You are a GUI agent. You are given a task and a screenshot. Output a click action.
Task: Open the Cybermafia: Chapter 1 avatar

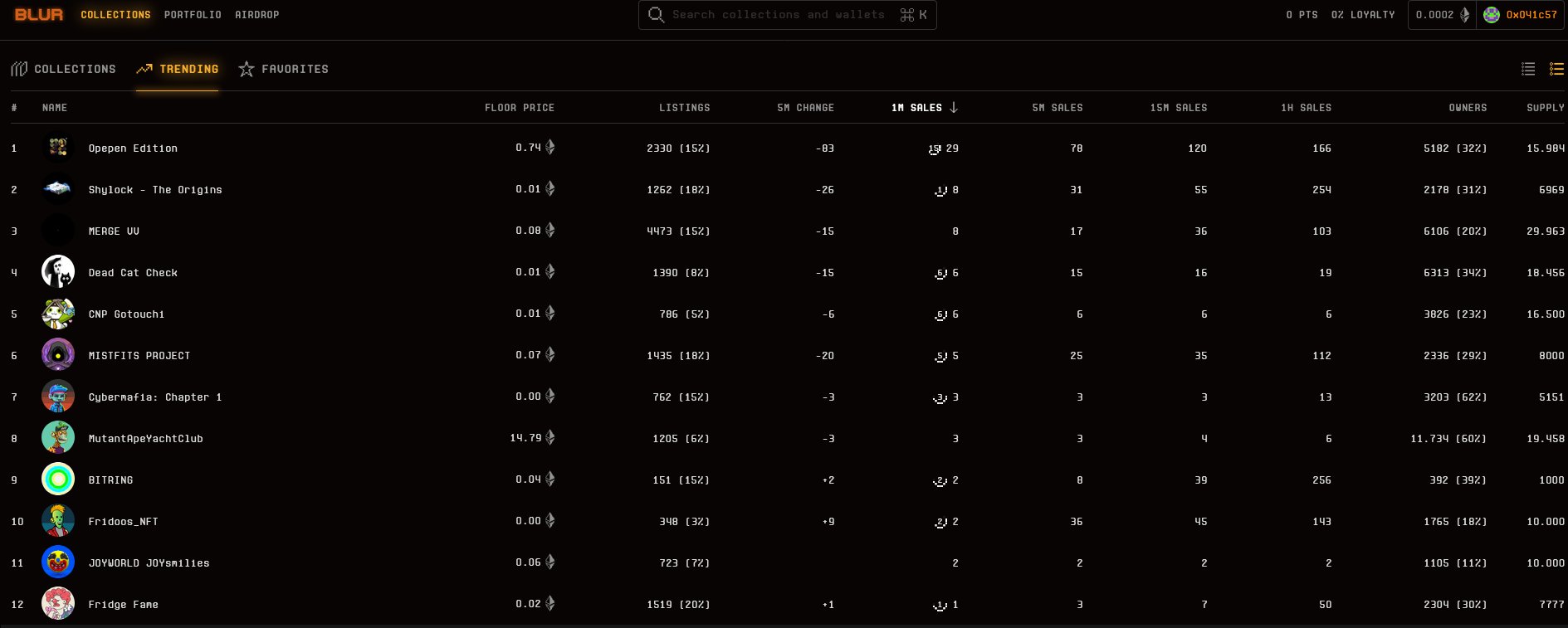pyautogui.click(x=58, y=397)
